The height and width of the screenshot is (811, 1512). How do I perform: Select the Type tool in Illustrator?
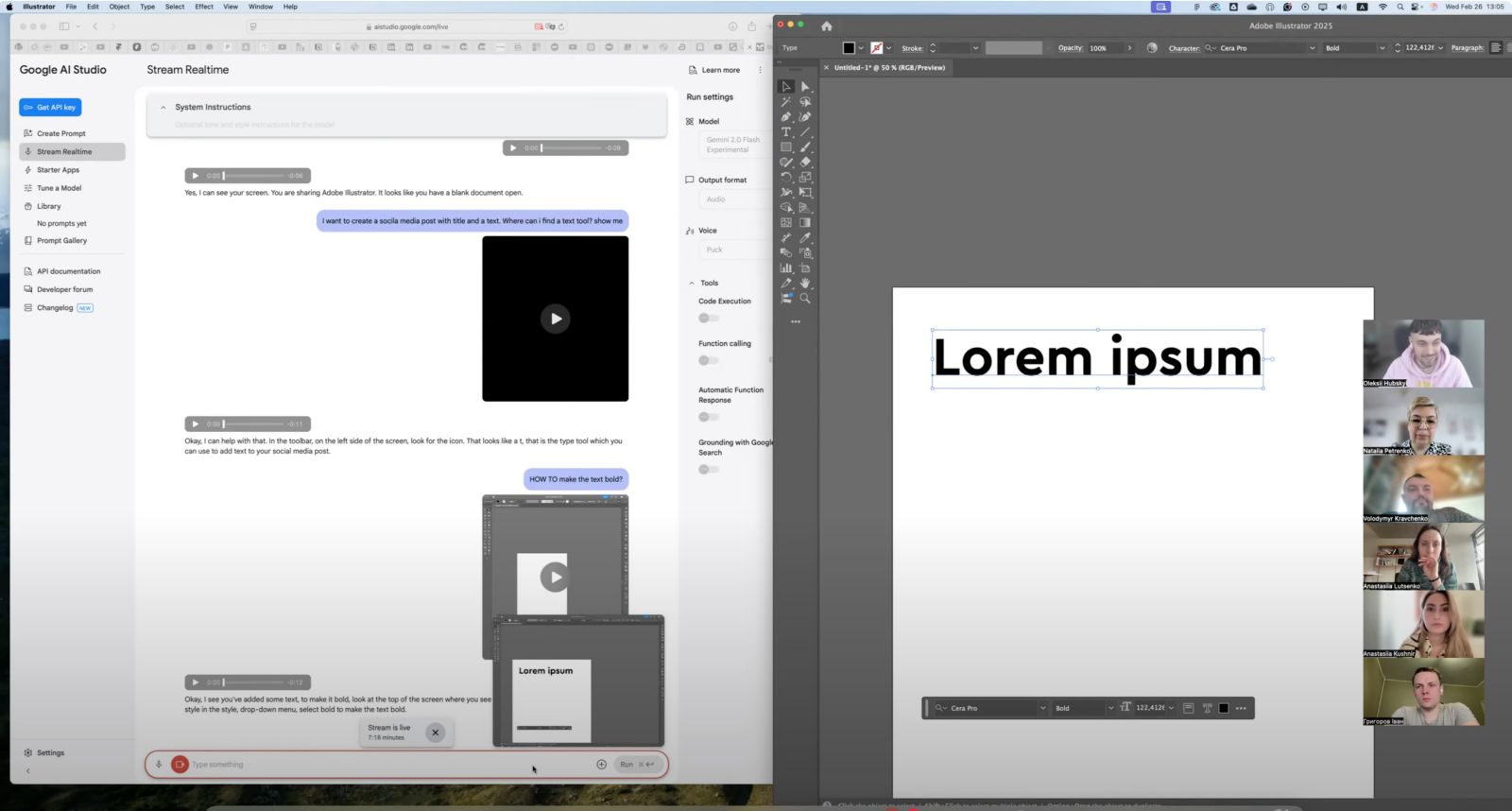pos(786,132)
